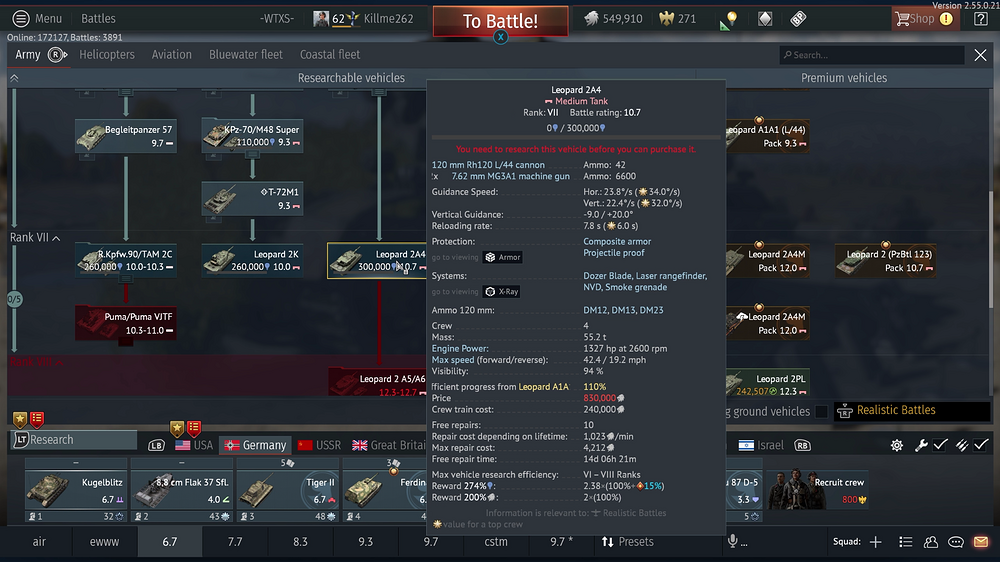Screen dimensions: 1000x562
Task: Select the R.Kpfw.90/TAM 2C group
Action: (x=126, y=260)
